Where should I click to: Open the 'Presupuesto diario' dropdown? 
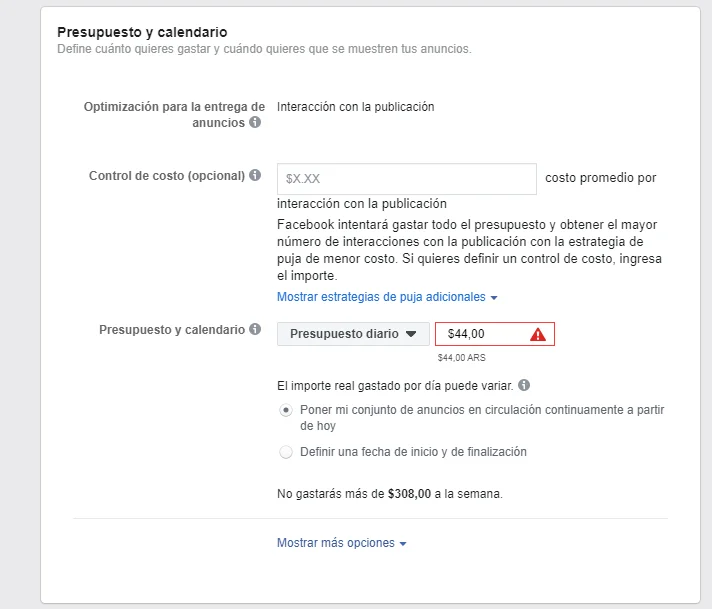(353, 334)
